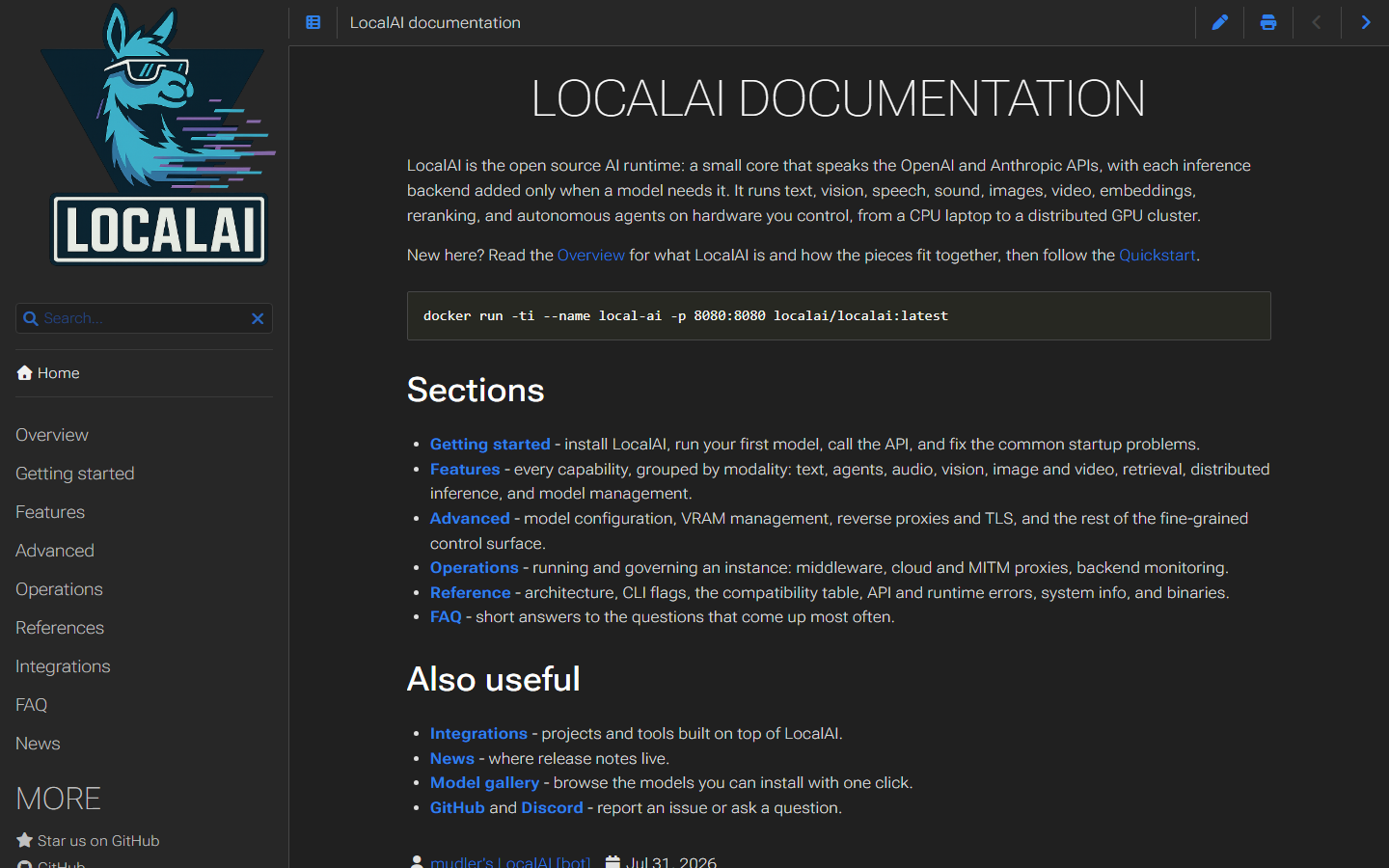Open References in the sidebar
The image size is (1389, 868).
(x=60, y=628)
